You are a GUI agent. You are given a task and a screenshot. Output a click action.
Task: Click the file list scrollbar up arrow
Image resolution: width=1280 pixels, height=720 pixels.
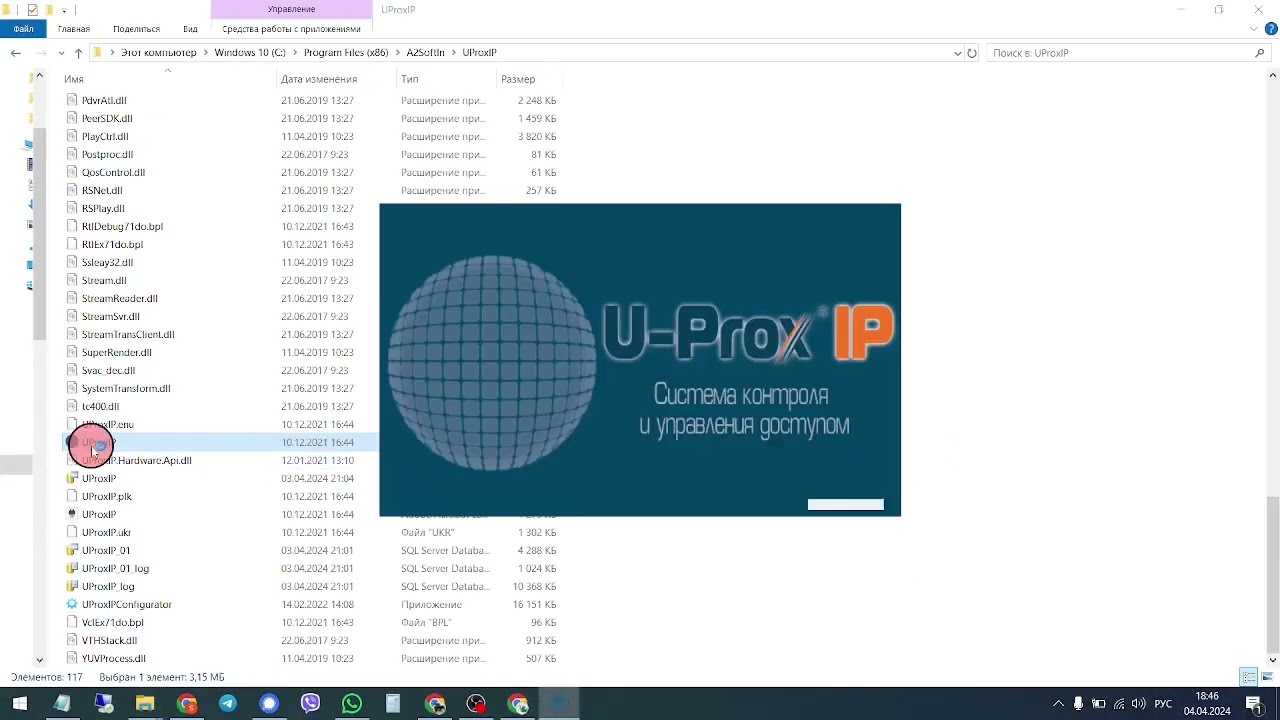[1273, 75]
